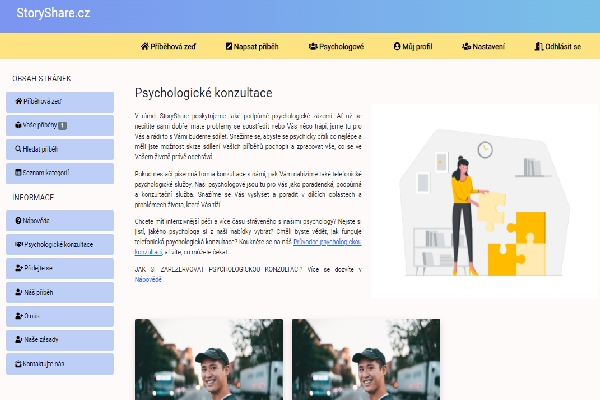The width and height of the screenshot is (600, 400).
Task: Click the gear icon next to Nastavení
Action: [x=467, y=47]
